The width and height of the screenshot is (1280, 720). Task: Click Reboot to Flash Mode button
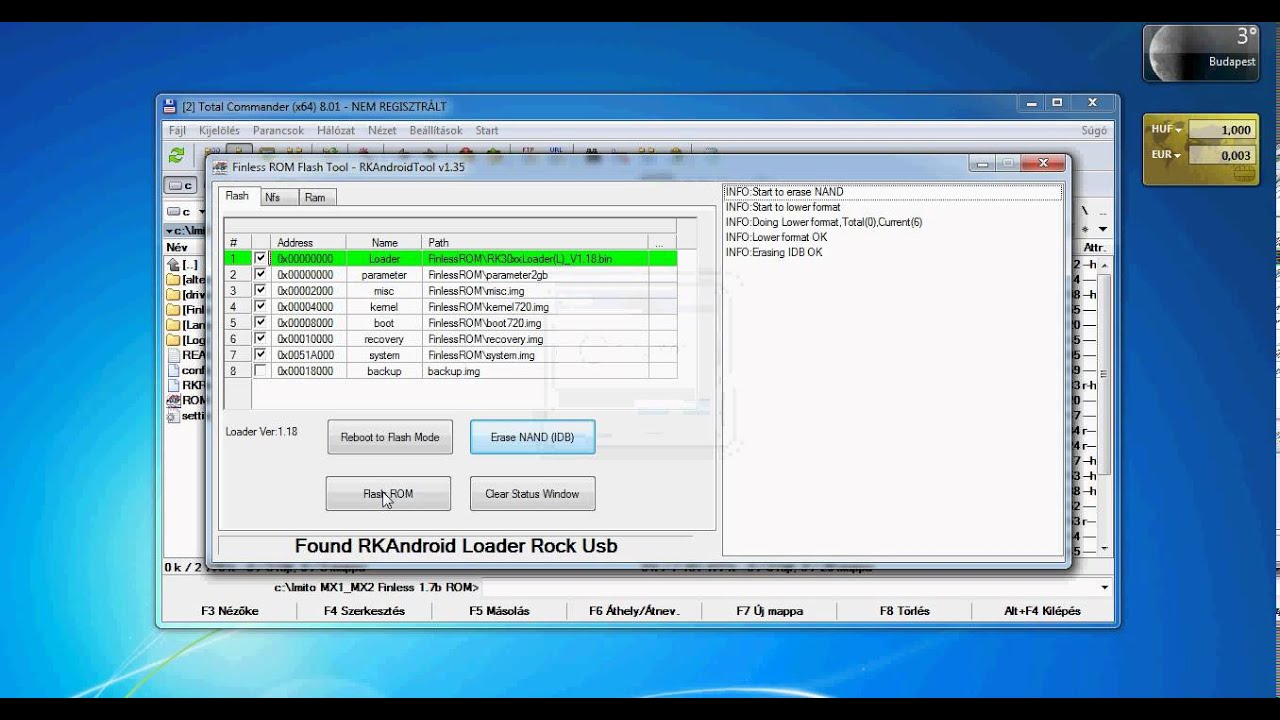click(x=390, y=437)
